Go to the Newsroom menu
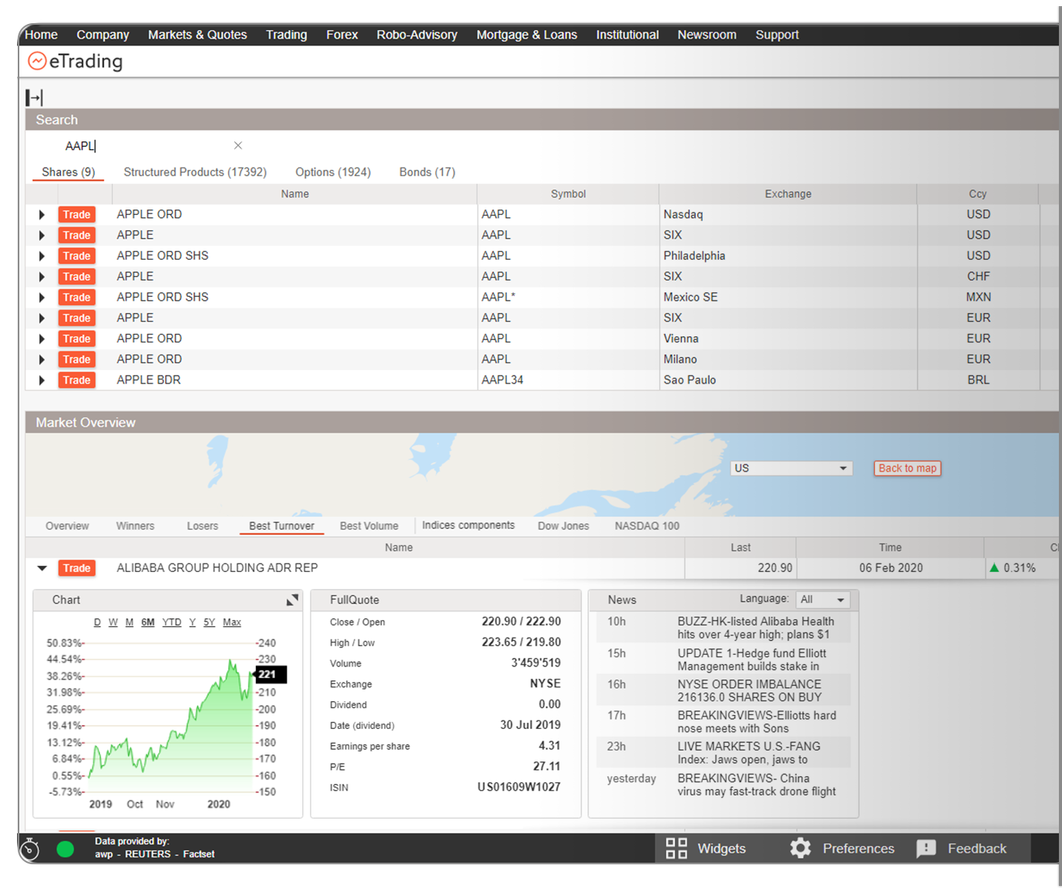This screenshot has width=1062, height=889. 706,35
